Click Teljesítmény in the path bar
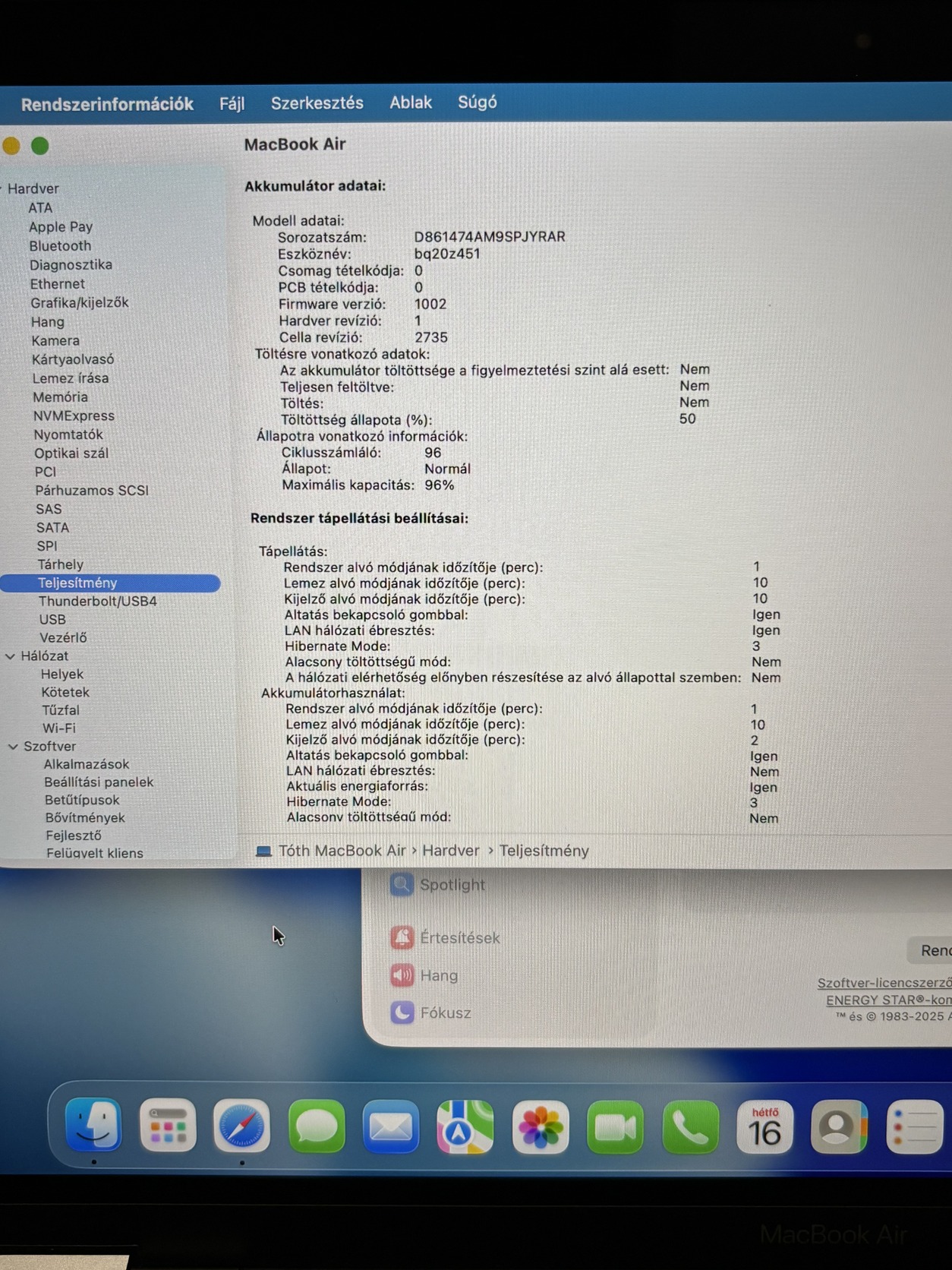952x1270 pixels. tap(544, 851)
